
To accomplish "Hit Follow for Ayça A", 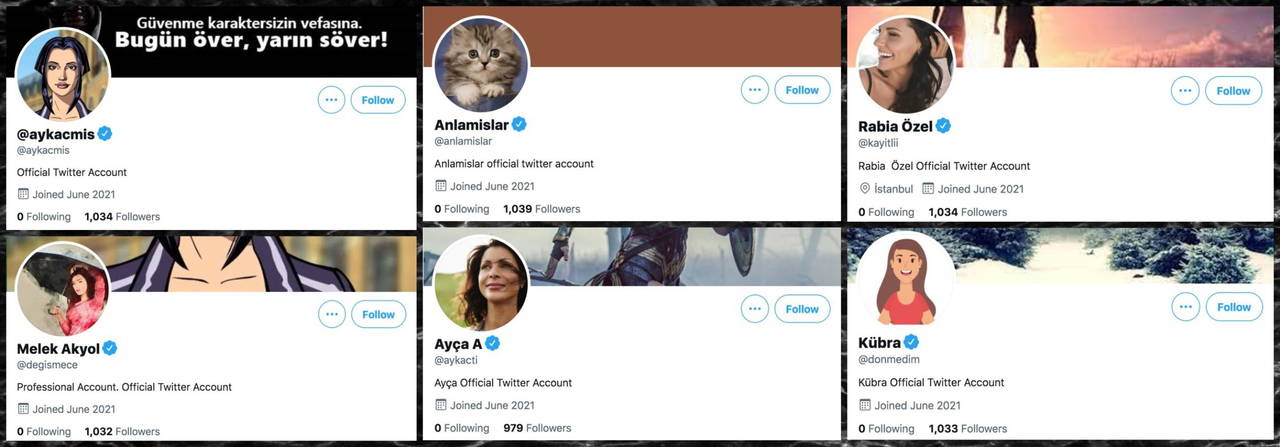I will tap(802, 309).
